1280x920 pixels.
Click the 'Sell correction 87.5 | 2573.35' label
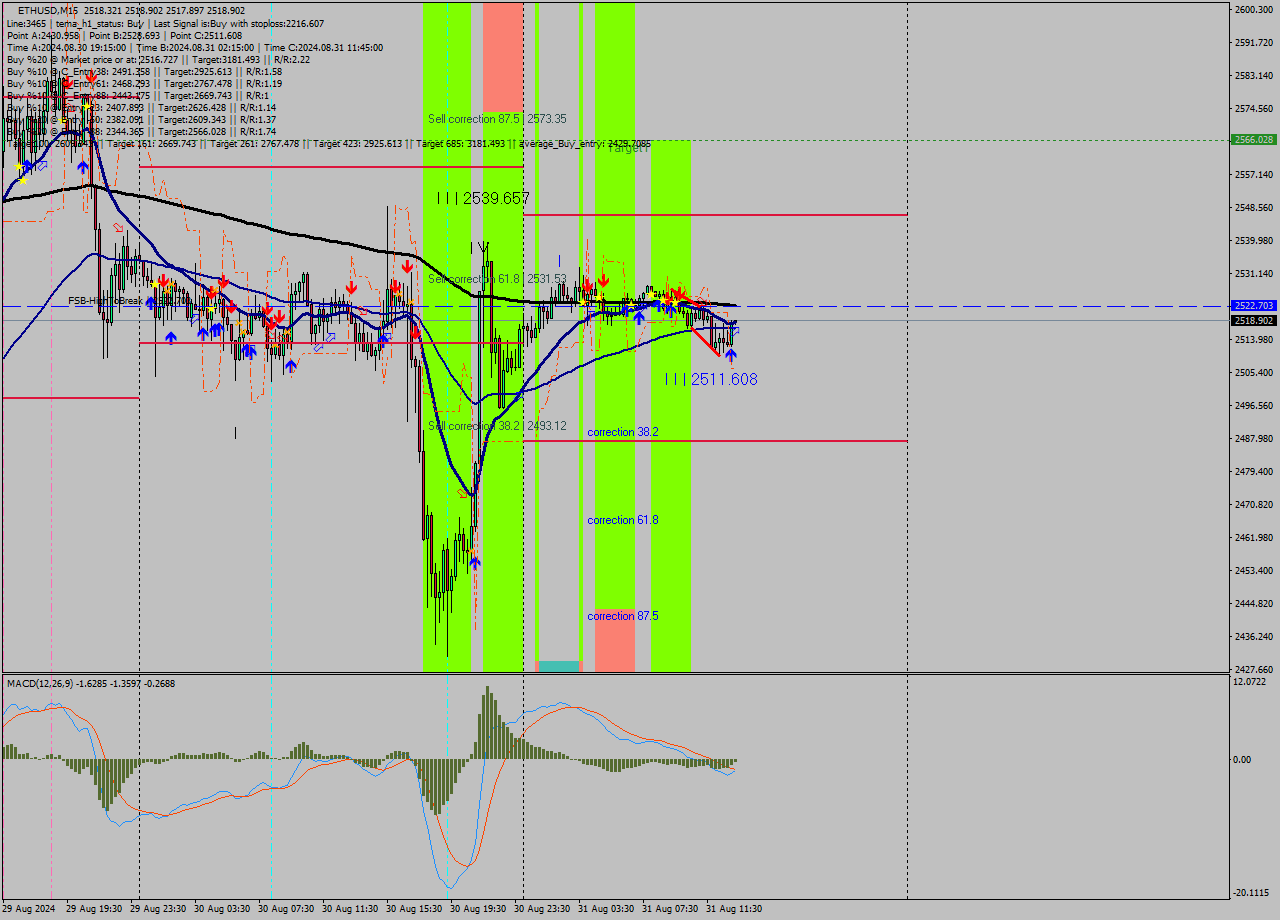(497, 118)
